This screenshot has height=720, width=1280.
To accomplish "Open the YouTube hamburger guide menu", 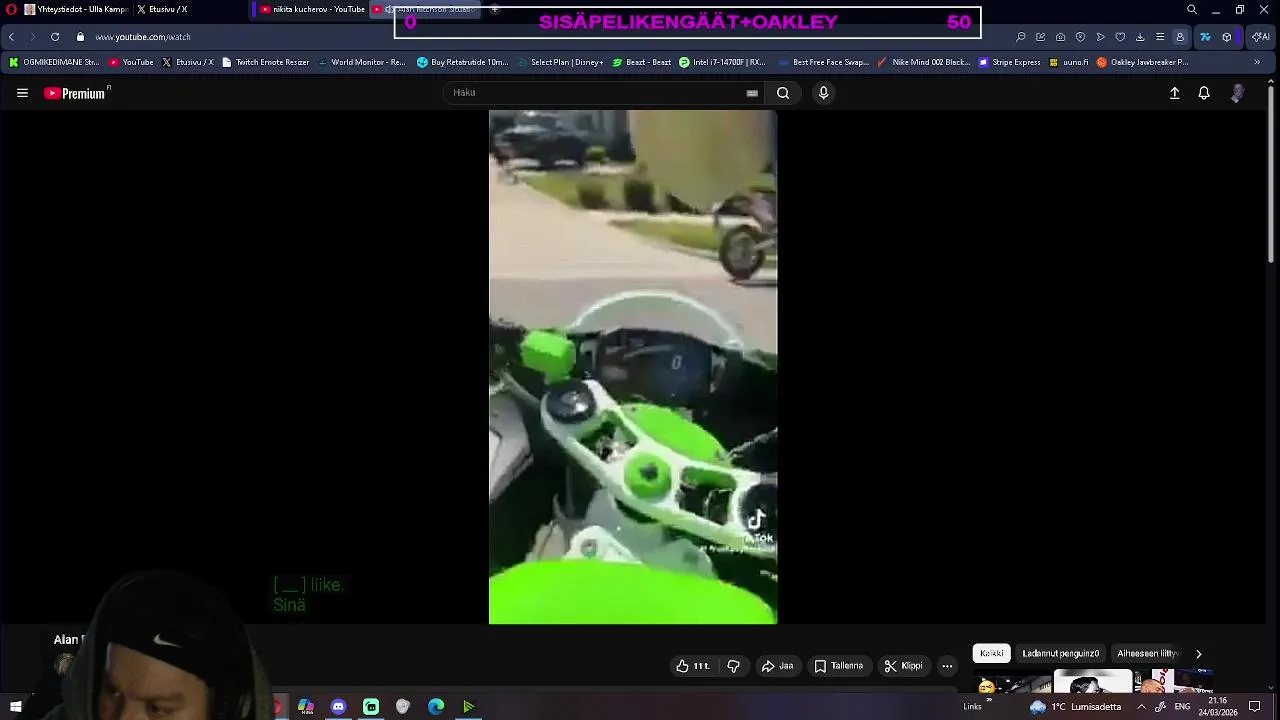I will pyautogui.click(x=22, y=93).
